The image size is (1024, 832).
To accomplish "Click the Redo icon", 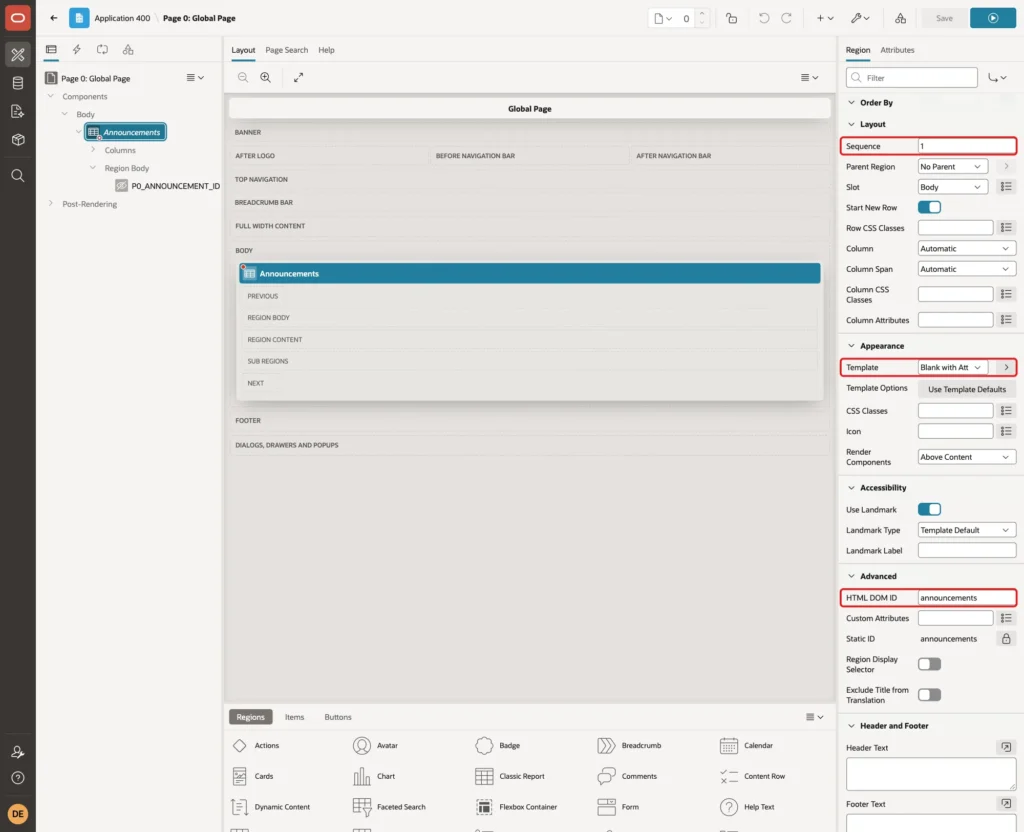I will click(787, 18).
